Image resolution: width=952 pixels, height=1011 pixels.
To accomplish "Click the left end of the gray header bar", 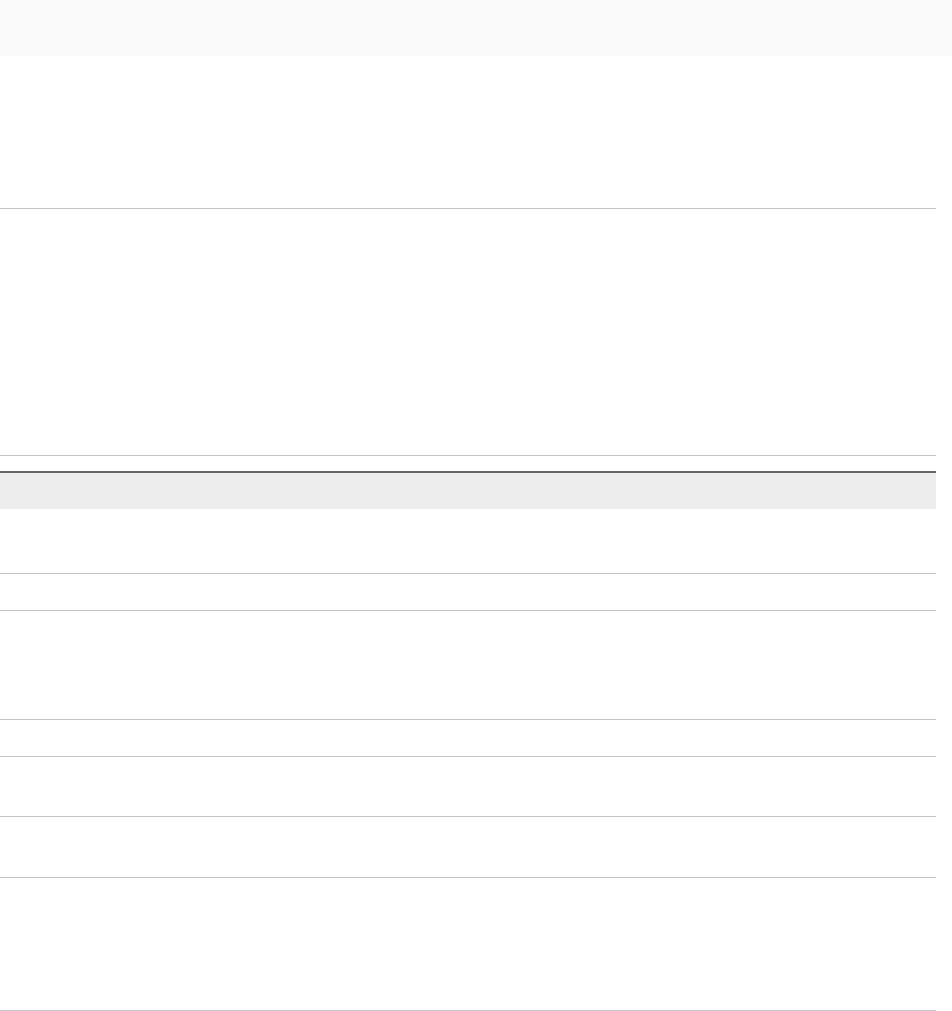I will tap(8, 491).
